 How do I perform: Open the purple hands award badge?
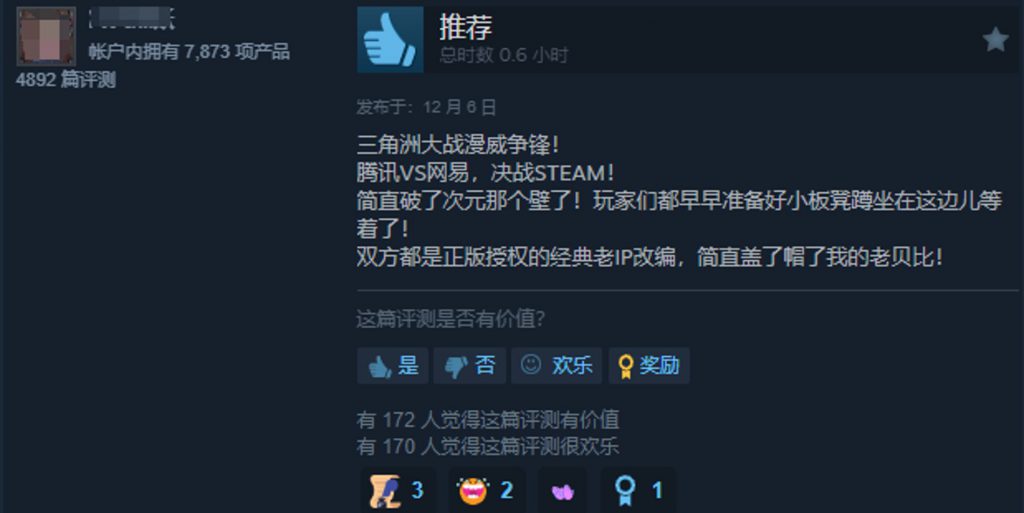click(x=562, y=490)
